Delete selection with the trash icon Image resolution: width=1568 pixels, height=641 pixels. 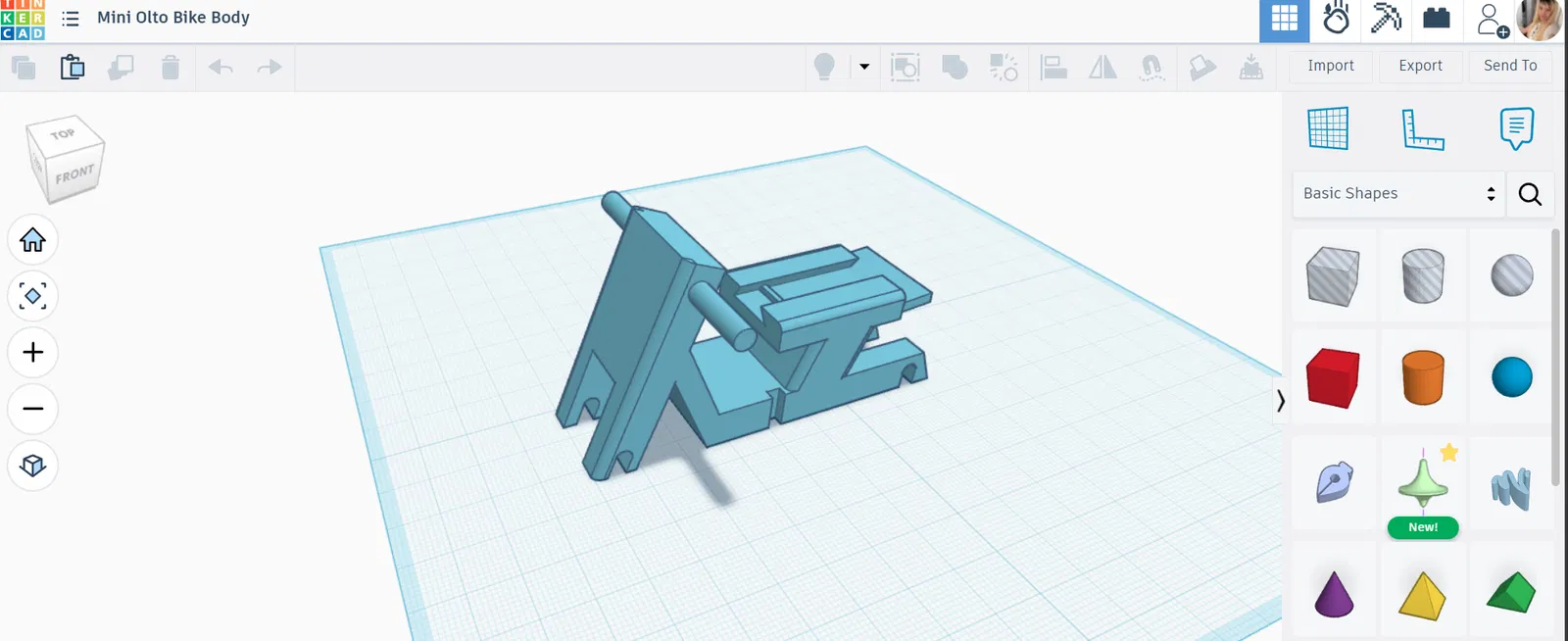171,68
